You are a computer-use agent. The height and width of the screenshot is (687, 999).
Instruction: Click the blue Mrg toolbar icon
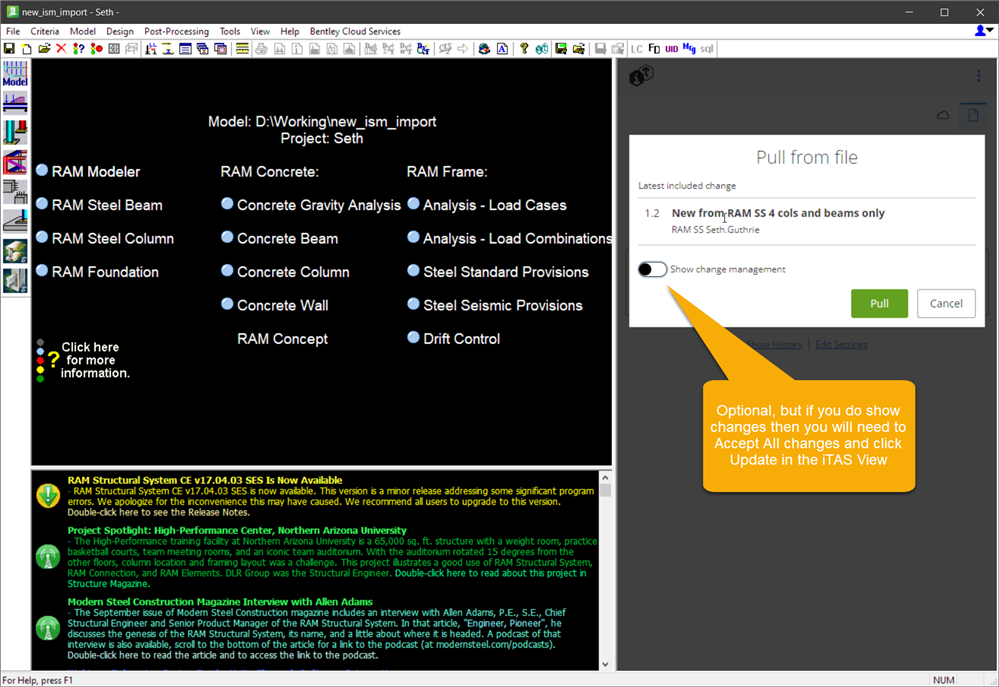pos(689,48)
